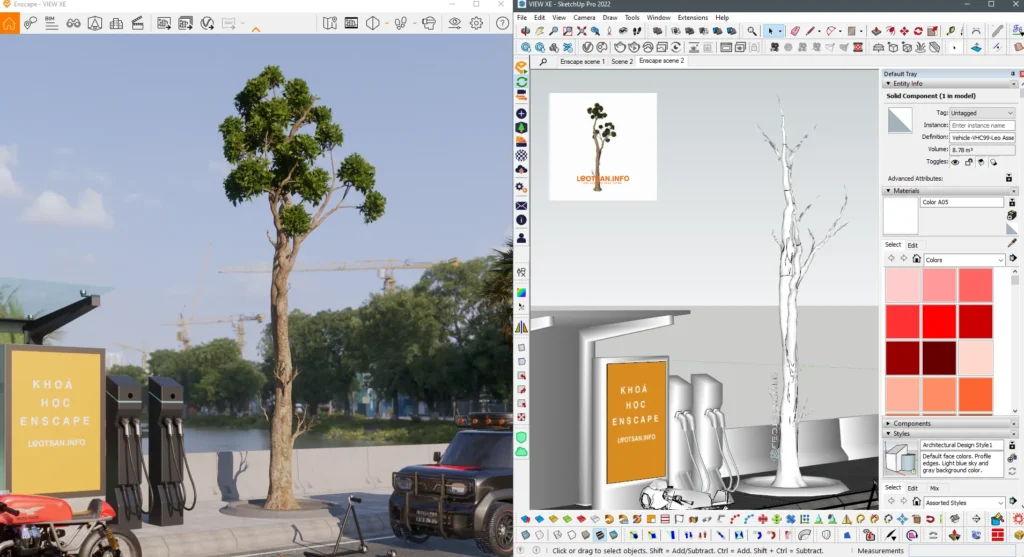Pick the bright red color swatch

(939, 321)
